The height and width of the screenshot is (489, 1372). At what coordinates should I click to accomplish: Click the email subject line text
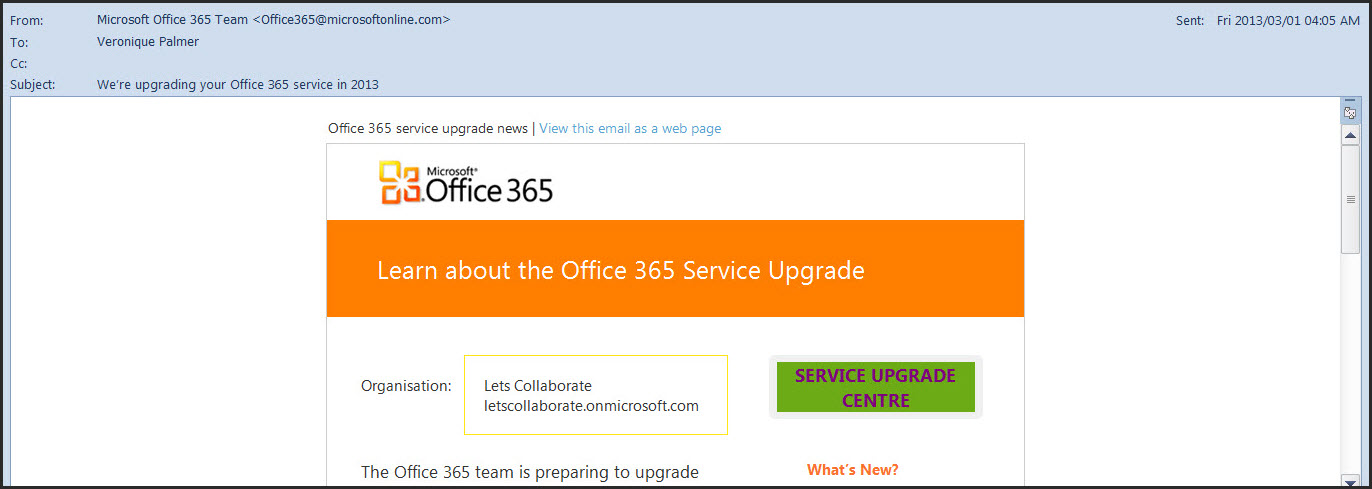[238, 85]
